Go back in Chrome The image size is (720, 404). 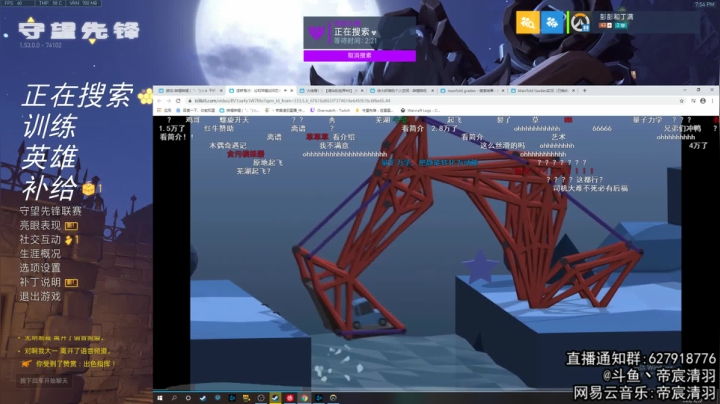(x=159, y=101)
